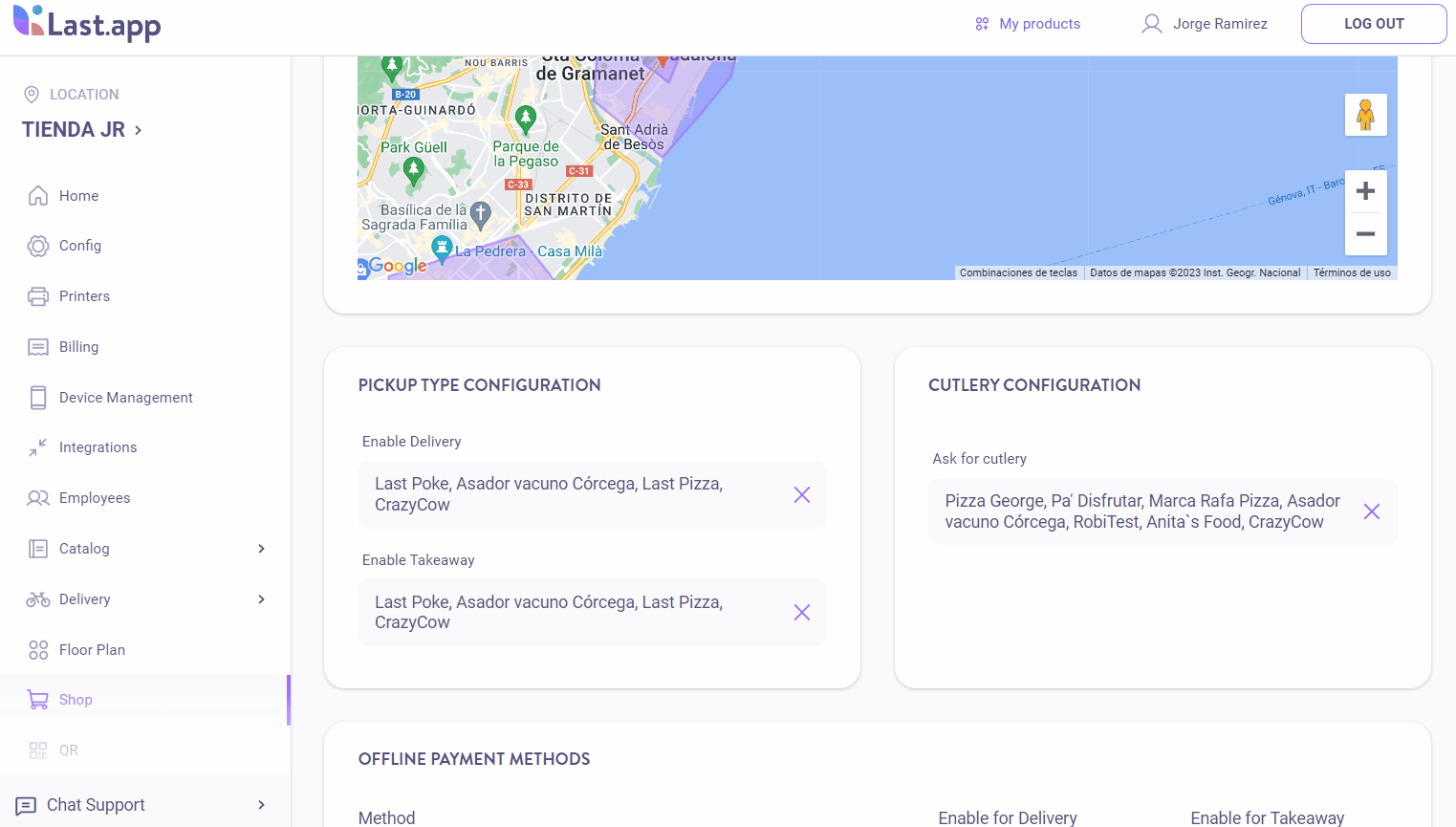Click the Integrations sidebar icon
1456x827 pixels.
coord(38,446)
